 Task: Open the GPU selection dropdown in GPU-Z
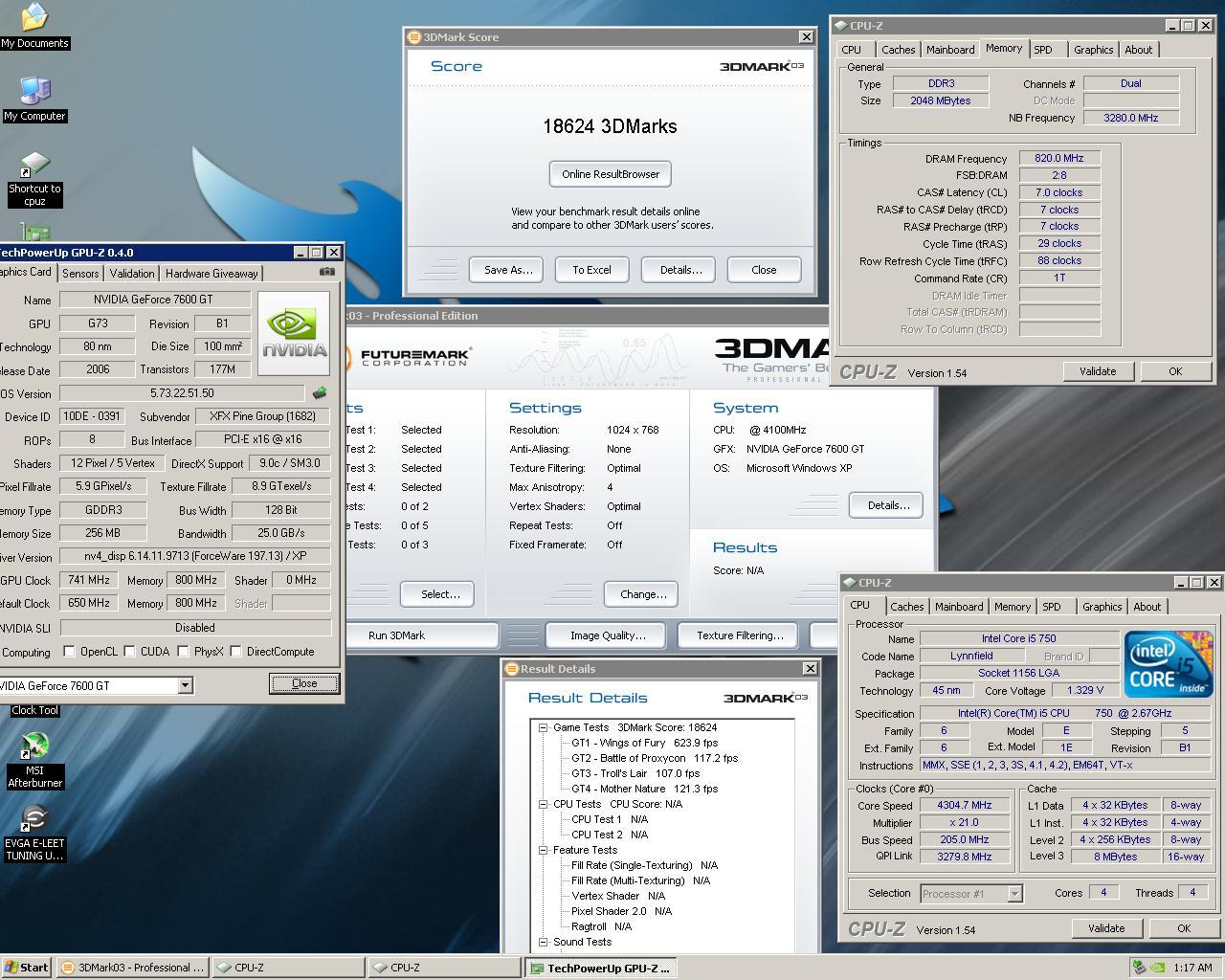(185, 685)
